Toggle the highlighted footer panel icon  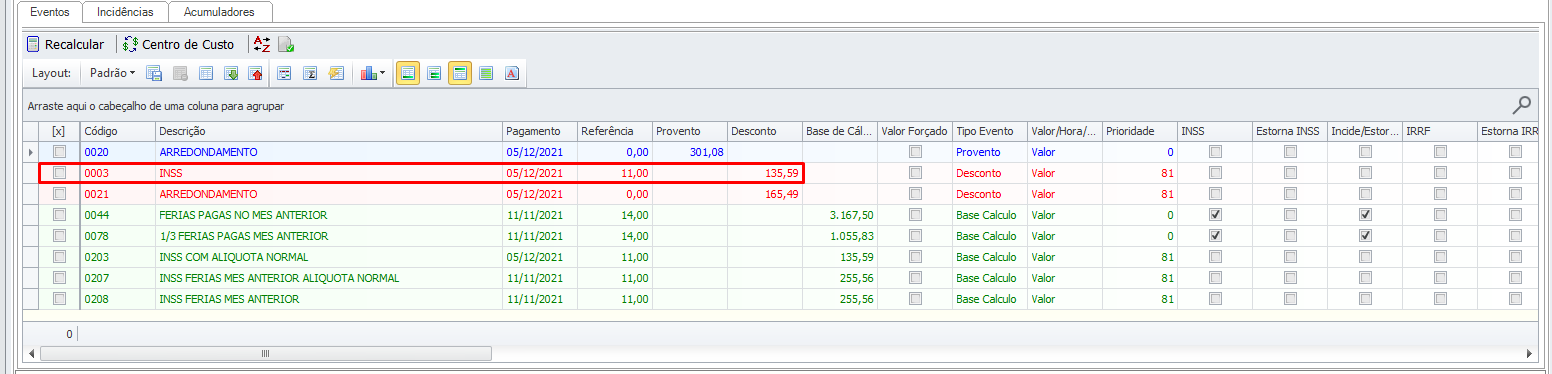pos(408,73)
